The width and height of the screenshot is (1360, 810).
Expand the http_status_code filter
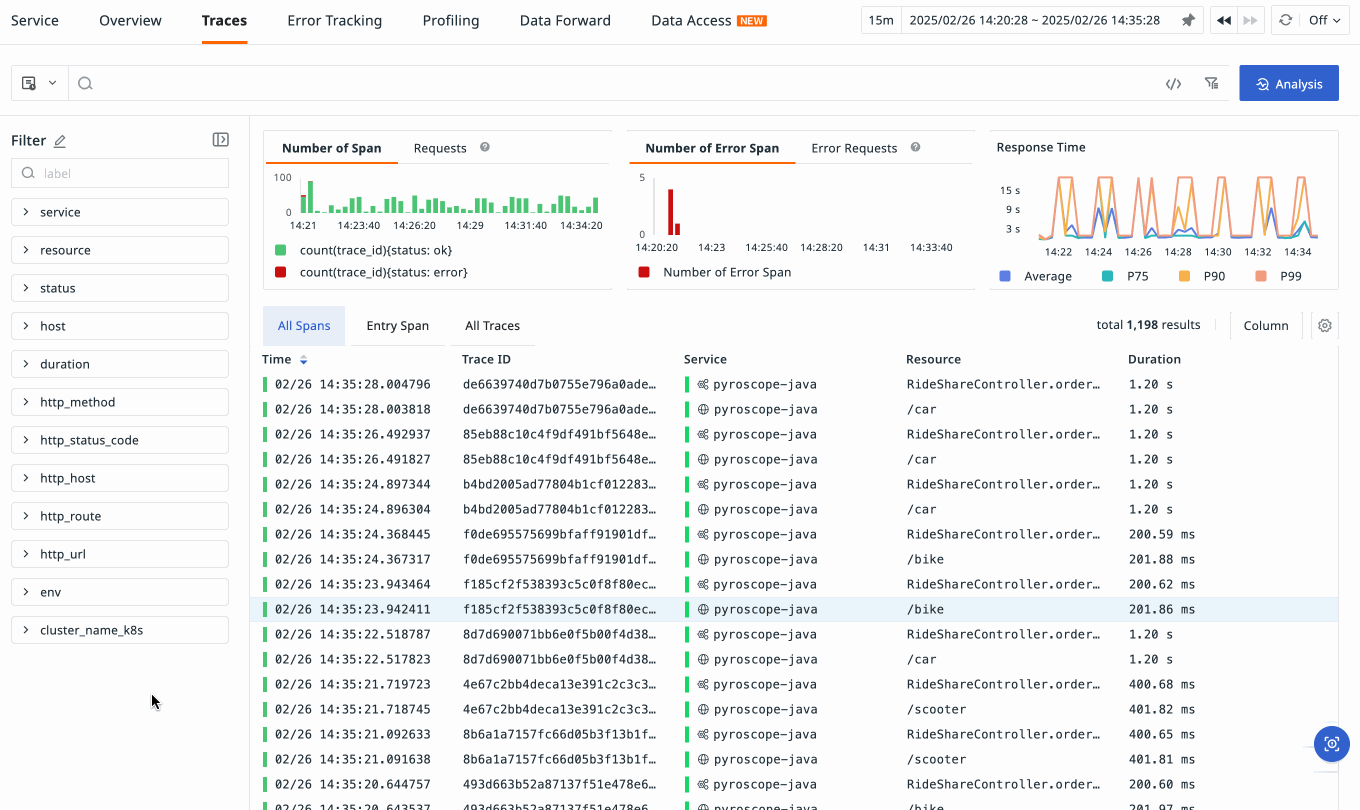(120, 440)
